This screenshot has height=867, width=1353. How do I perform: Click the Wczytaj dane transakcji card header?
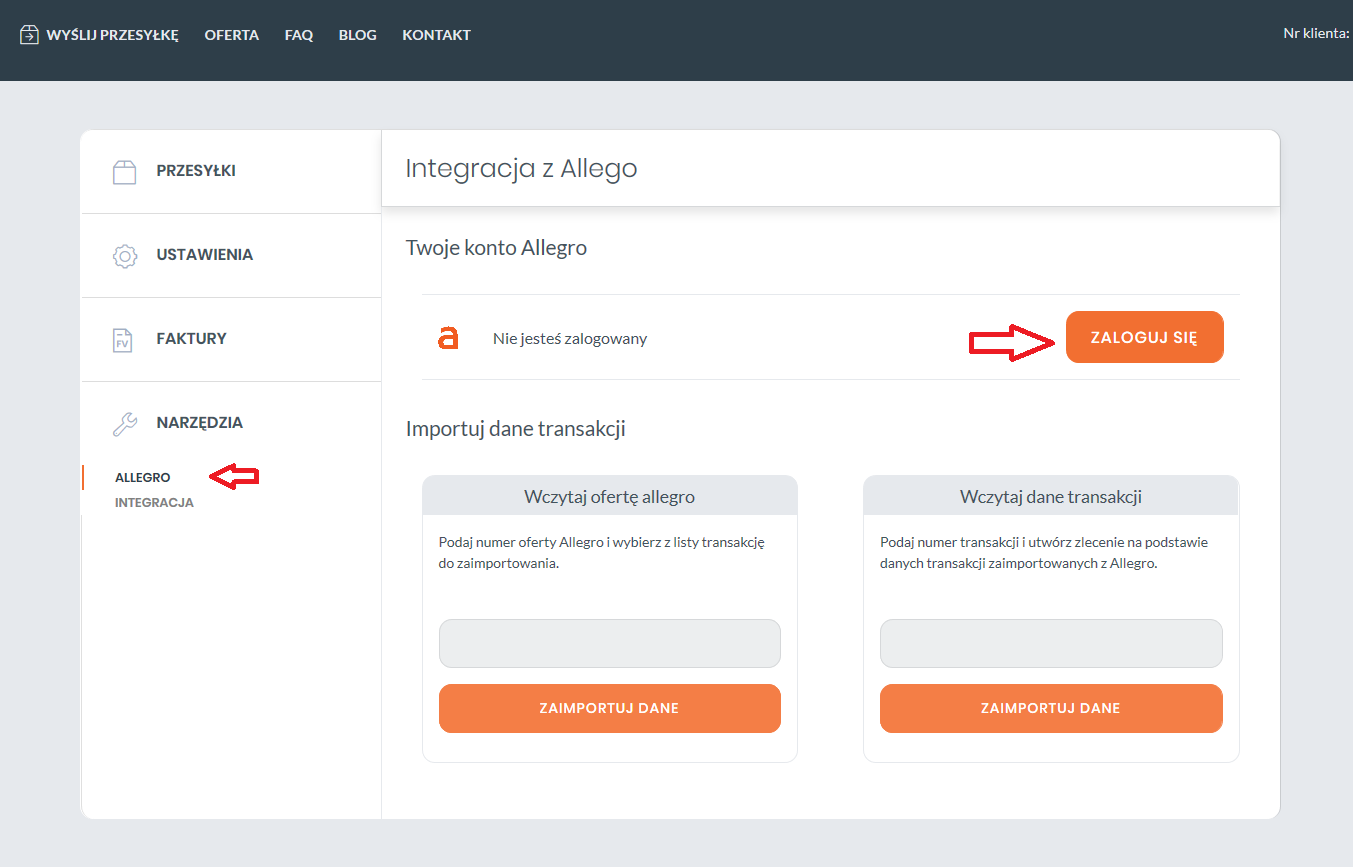coord(1051,496)
